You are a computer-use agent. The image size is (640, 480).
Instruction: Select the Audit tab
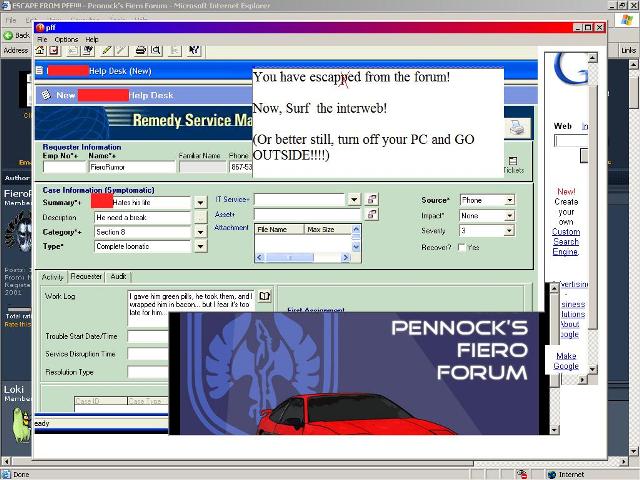pyautogui.click(x=118, y=277)
